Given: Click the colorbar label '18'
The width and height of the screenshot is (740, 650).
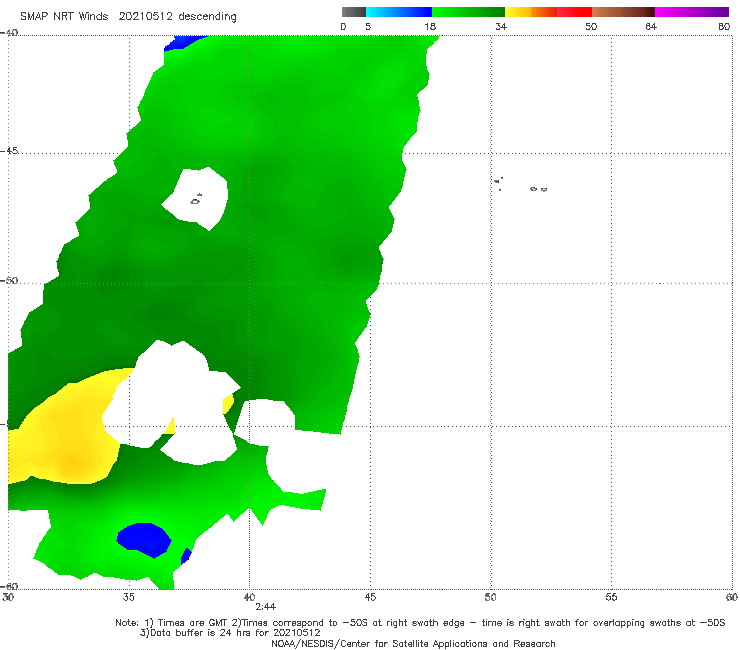Looking at the screenshot, I should (430, 26).
